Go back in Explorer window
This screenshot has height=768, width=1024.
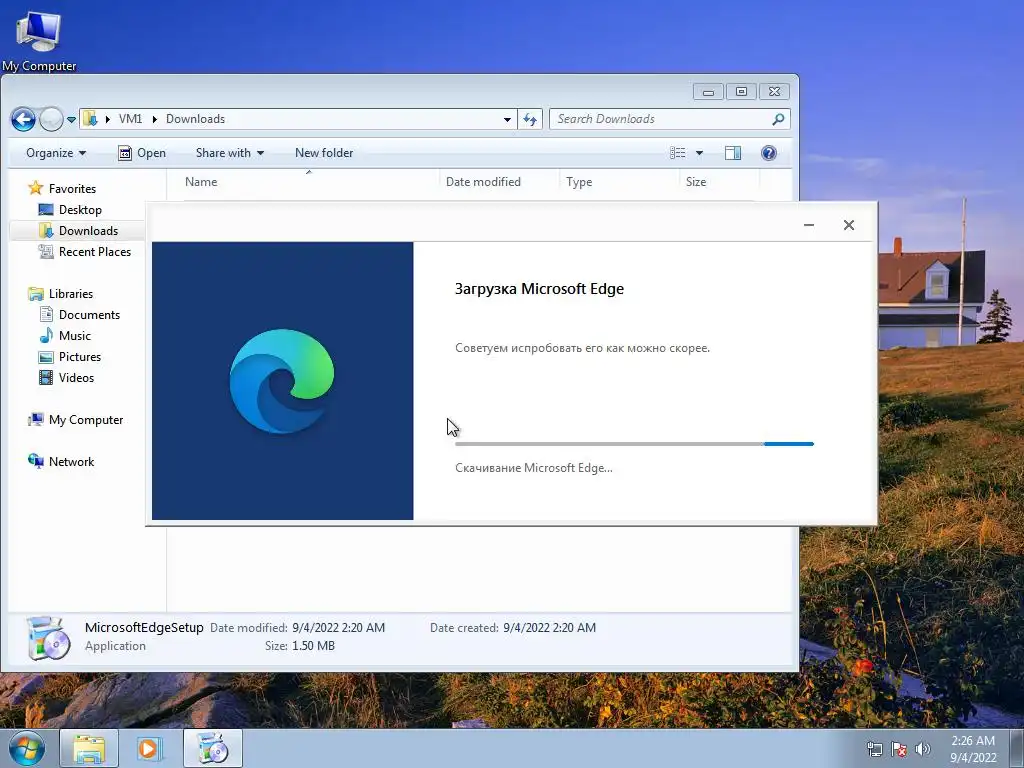tap(24, 119)
